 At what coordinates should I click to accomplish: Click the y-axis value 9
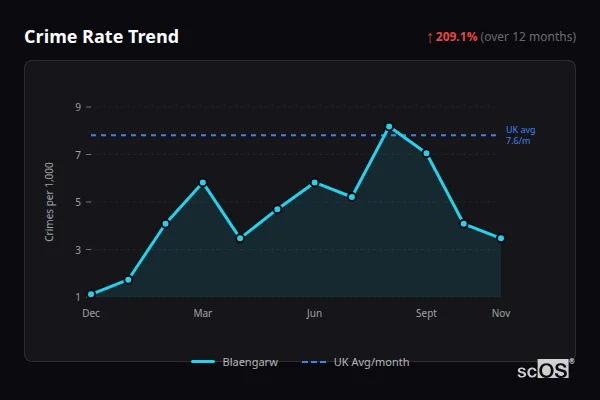click(x=78, y=107)
